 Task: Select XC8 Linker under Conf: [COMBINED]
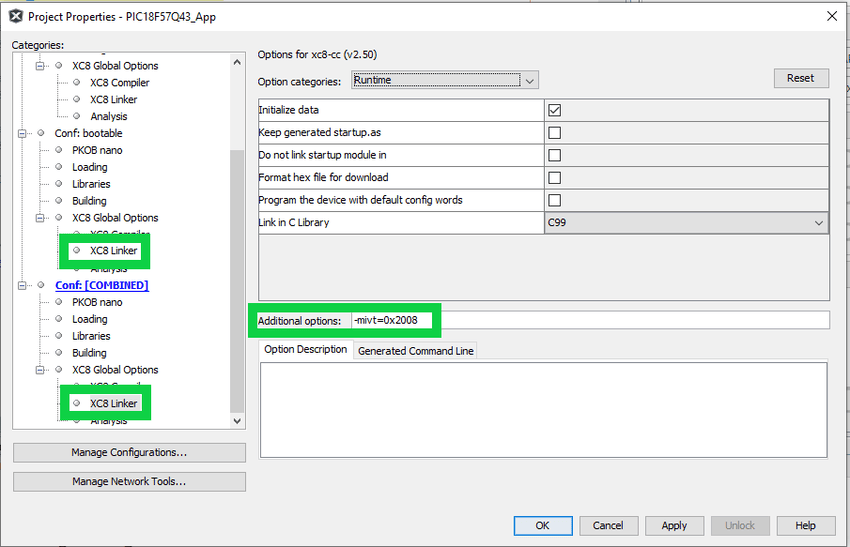[x=113, y=403]
